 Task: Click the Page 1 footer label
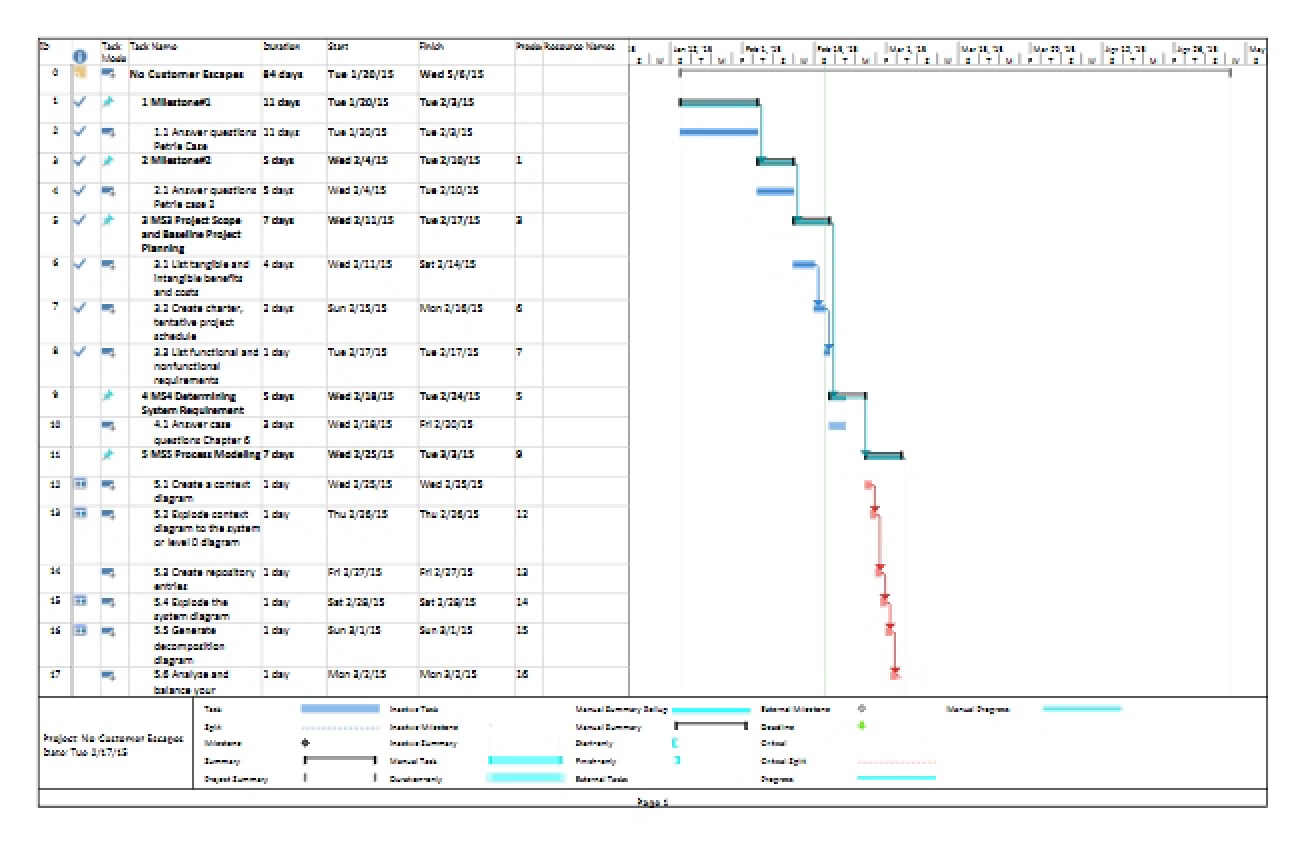tap(652, 801)
